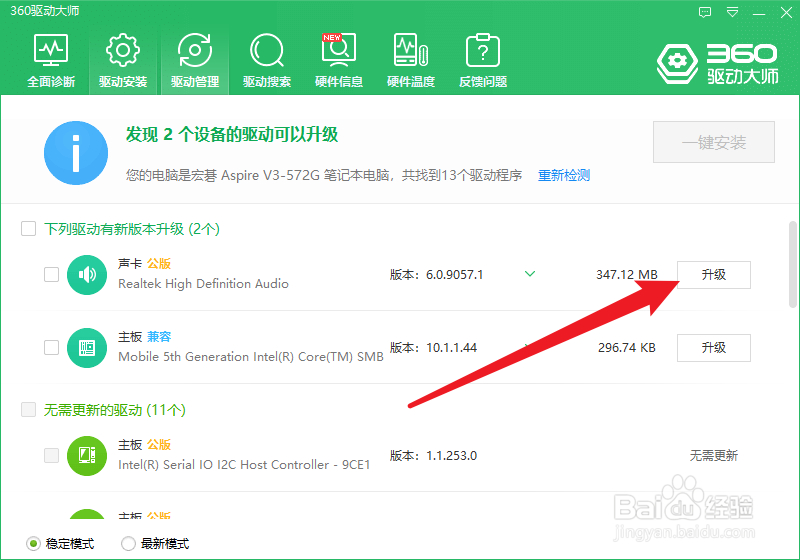Click 296.74 KB size text
This screenshot has height=560, width=800.
627,348
